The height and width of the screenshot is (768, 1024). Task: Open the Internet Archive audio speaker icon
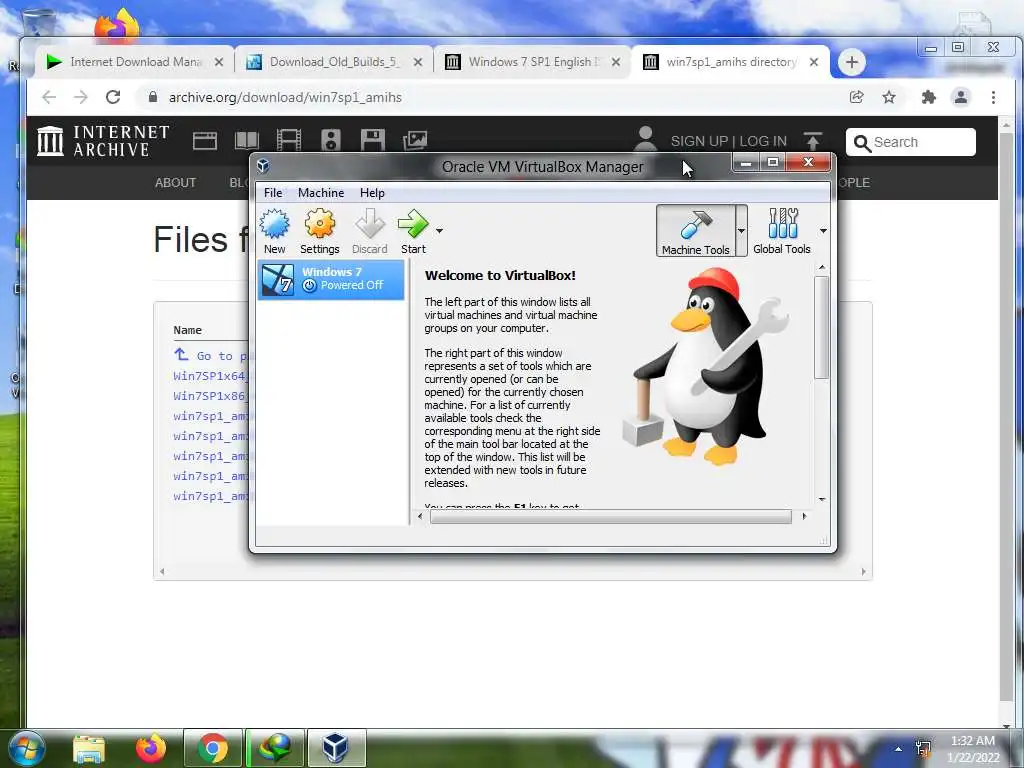330,140
